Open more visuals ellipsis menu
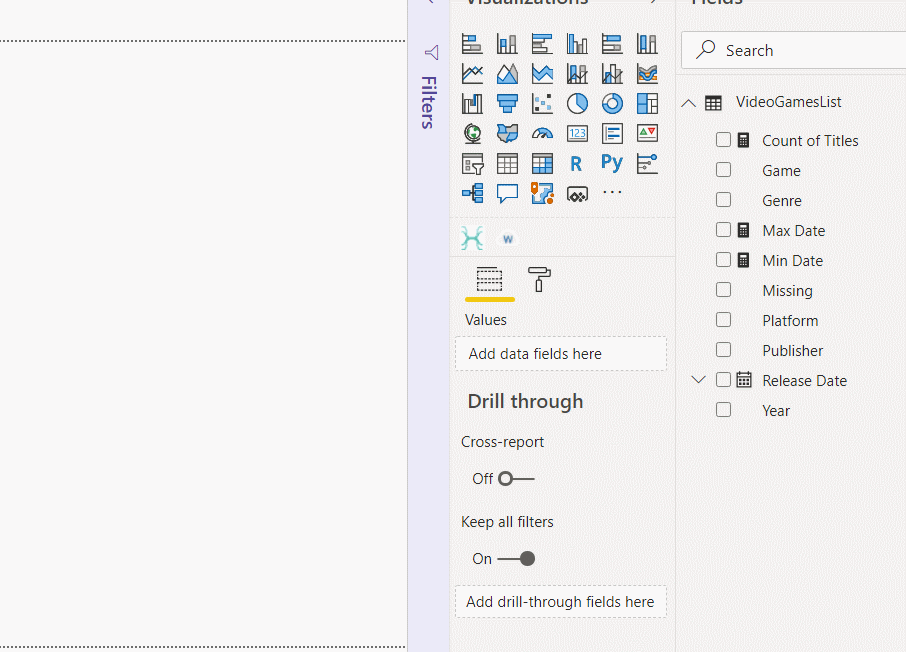 [612, 192]
